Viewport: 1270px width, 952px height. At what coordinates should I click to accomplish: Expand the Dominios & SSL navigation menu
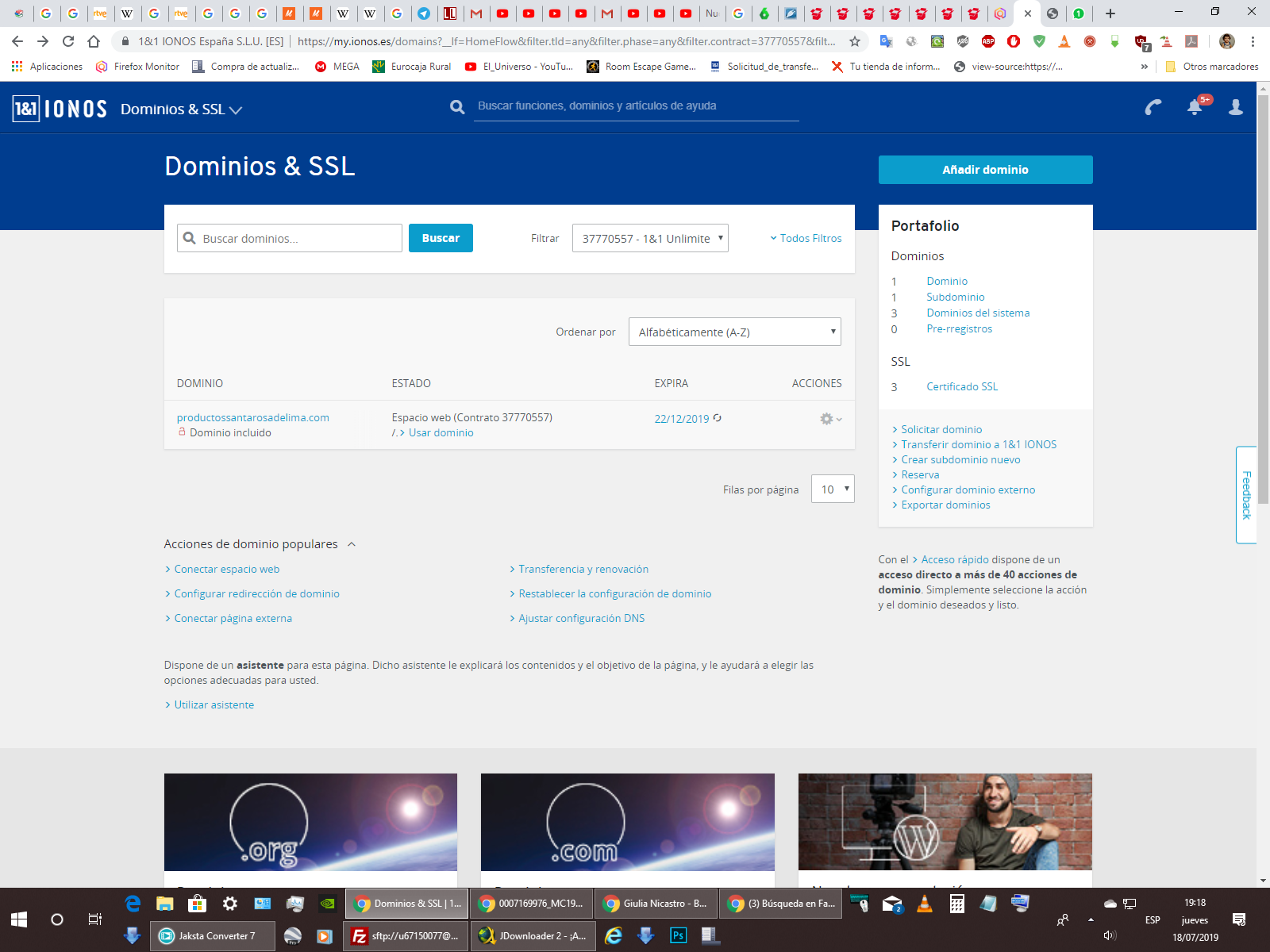tap(181, 109)
